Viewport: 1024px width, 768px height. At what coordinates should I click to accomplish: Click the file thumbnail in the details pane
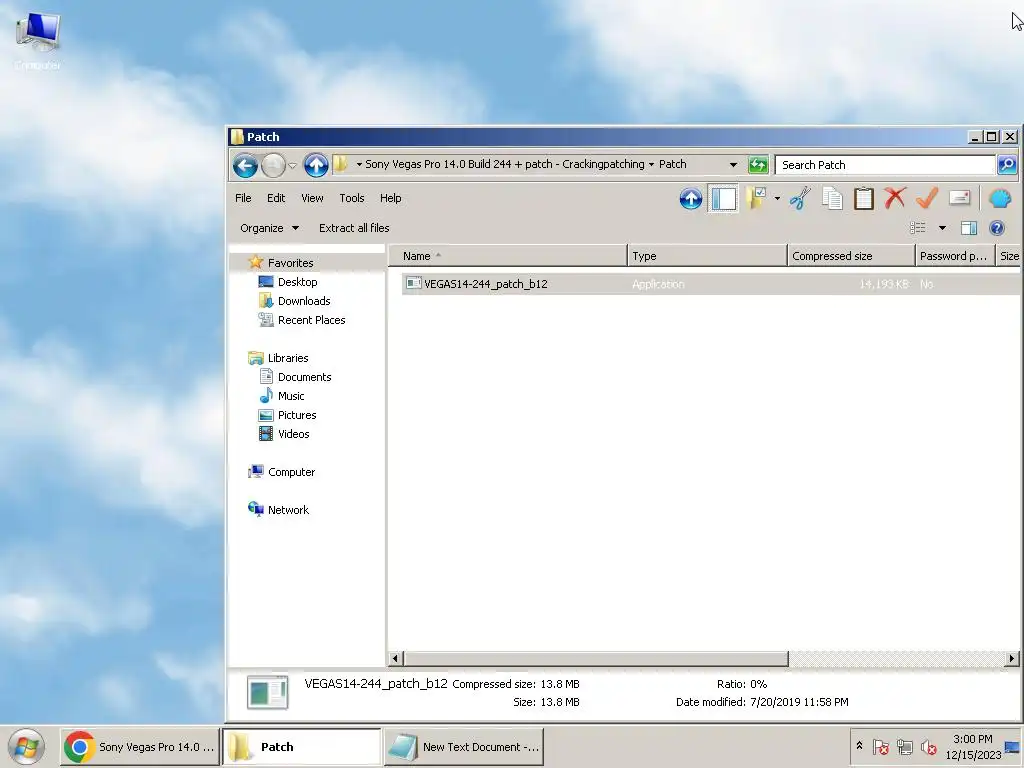[267, 692]
